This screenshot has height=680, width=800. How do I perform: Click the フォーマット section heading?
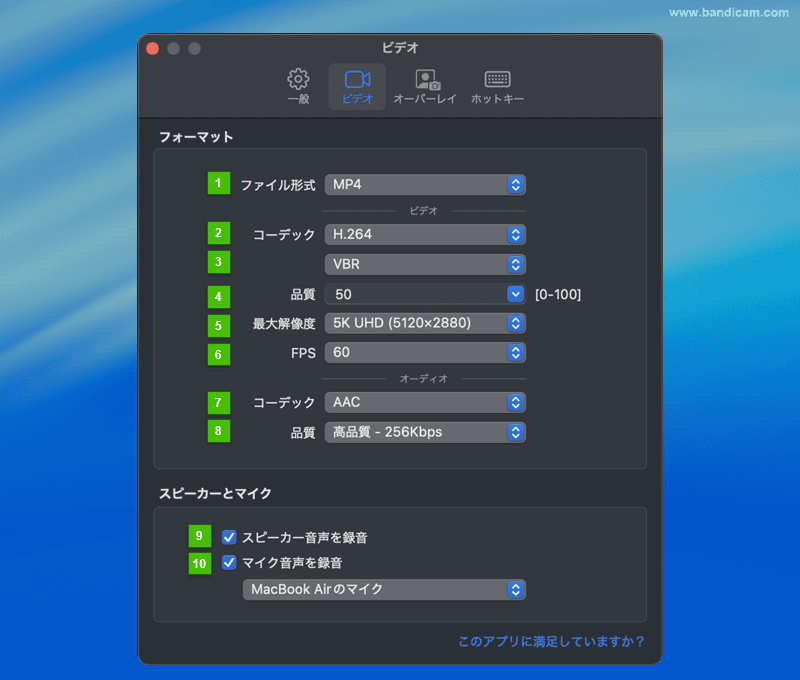coord(196,137)
